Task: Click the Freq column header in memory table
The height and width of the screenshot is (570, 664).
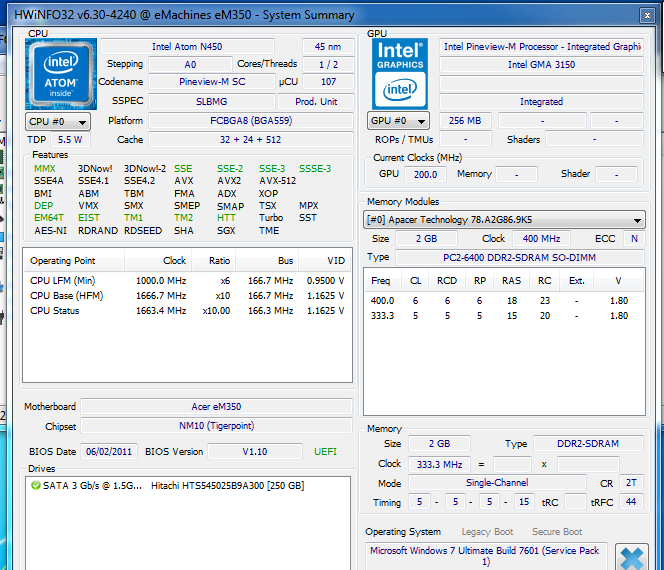Action: click(380, 281)
